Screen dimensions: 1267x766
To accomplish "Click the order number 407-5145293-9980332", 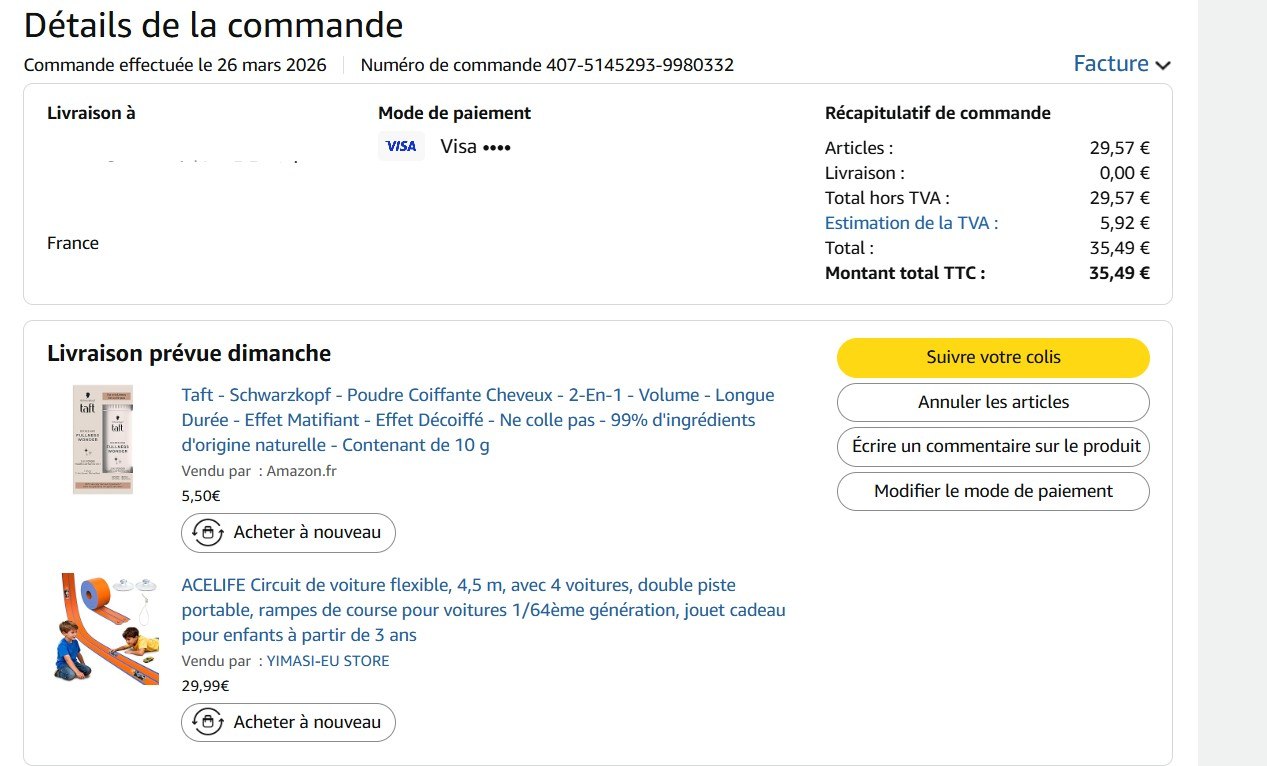I will pos(640,65).
